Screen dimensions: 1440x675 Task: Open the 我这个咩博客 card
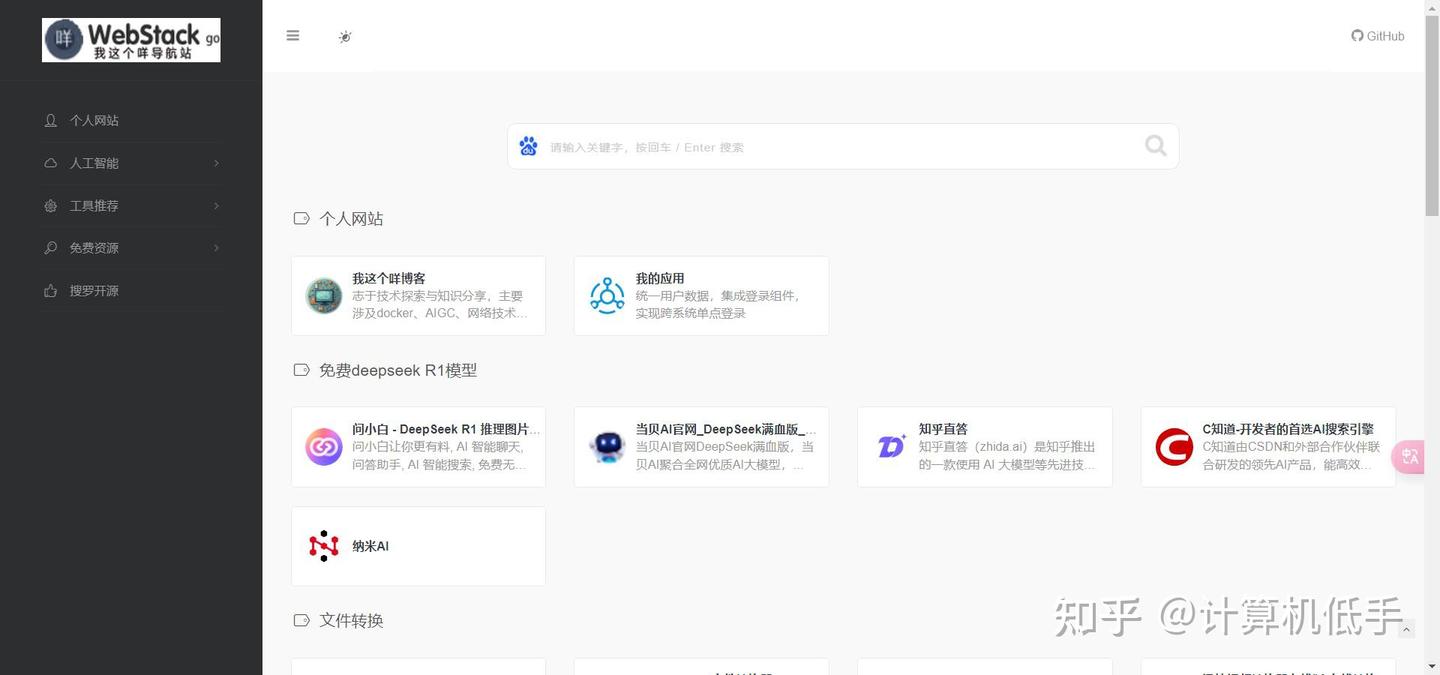click(x=418, y=295)
